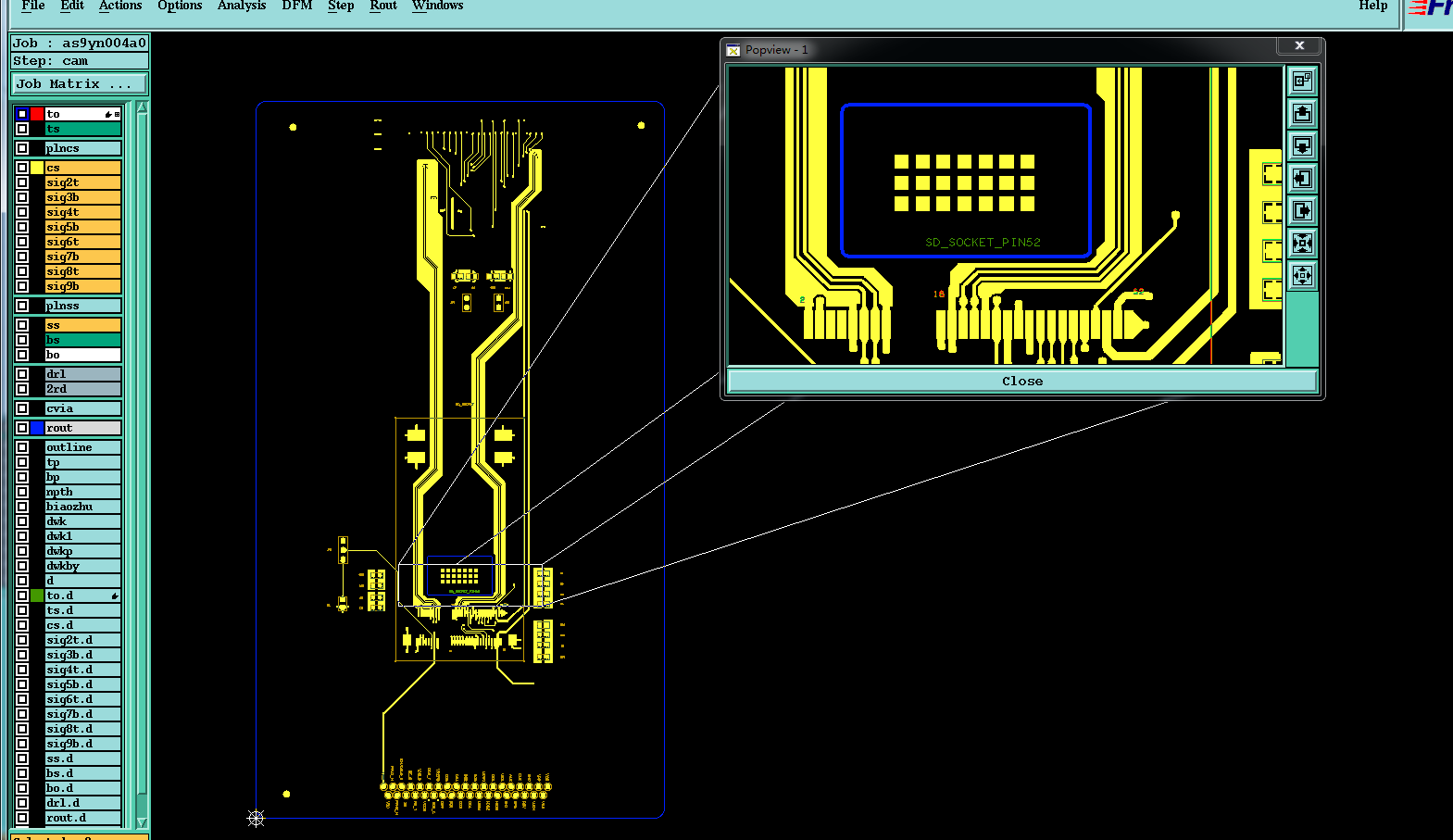Open the Windows menu
This screenshot has width=1453, height=840.
(x=438, y=6)
